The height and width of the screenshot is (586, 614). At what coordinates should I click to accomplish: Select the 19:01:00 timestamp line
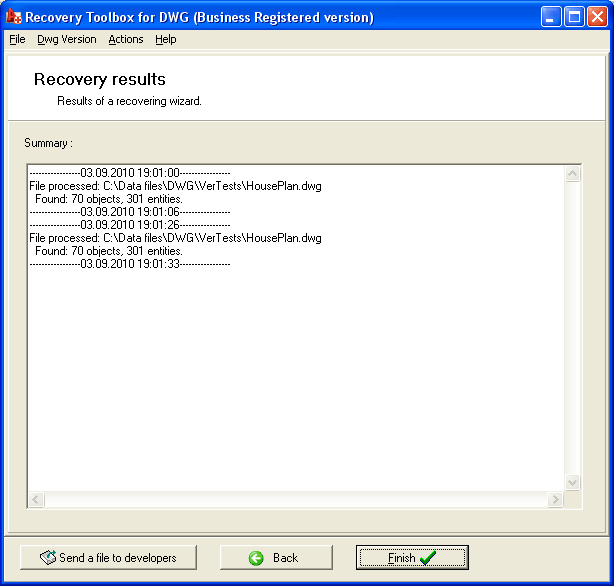pyautogui.click(x=130, y=173)
